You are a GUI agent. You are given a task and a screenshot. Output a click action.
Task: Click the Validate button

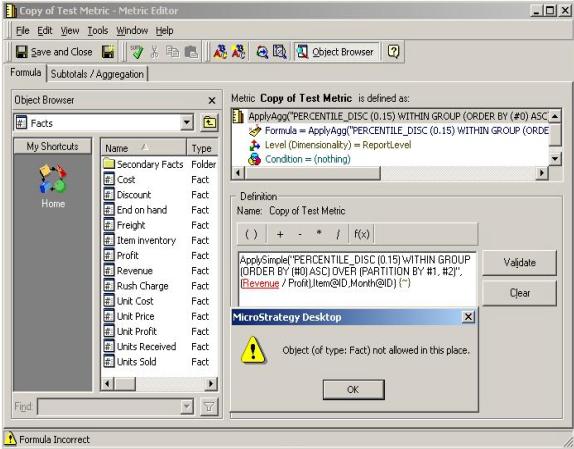click(519, 263)
